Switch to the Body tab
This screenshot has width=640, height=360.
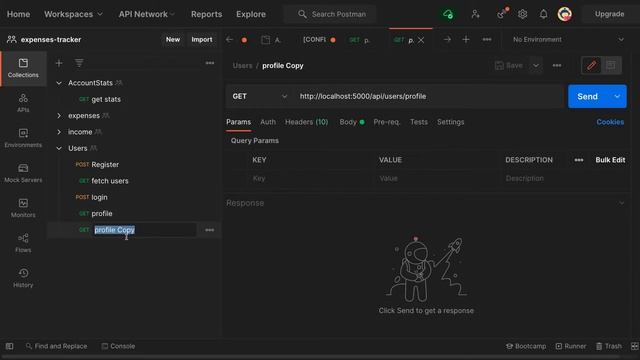(x=352, y=122)
